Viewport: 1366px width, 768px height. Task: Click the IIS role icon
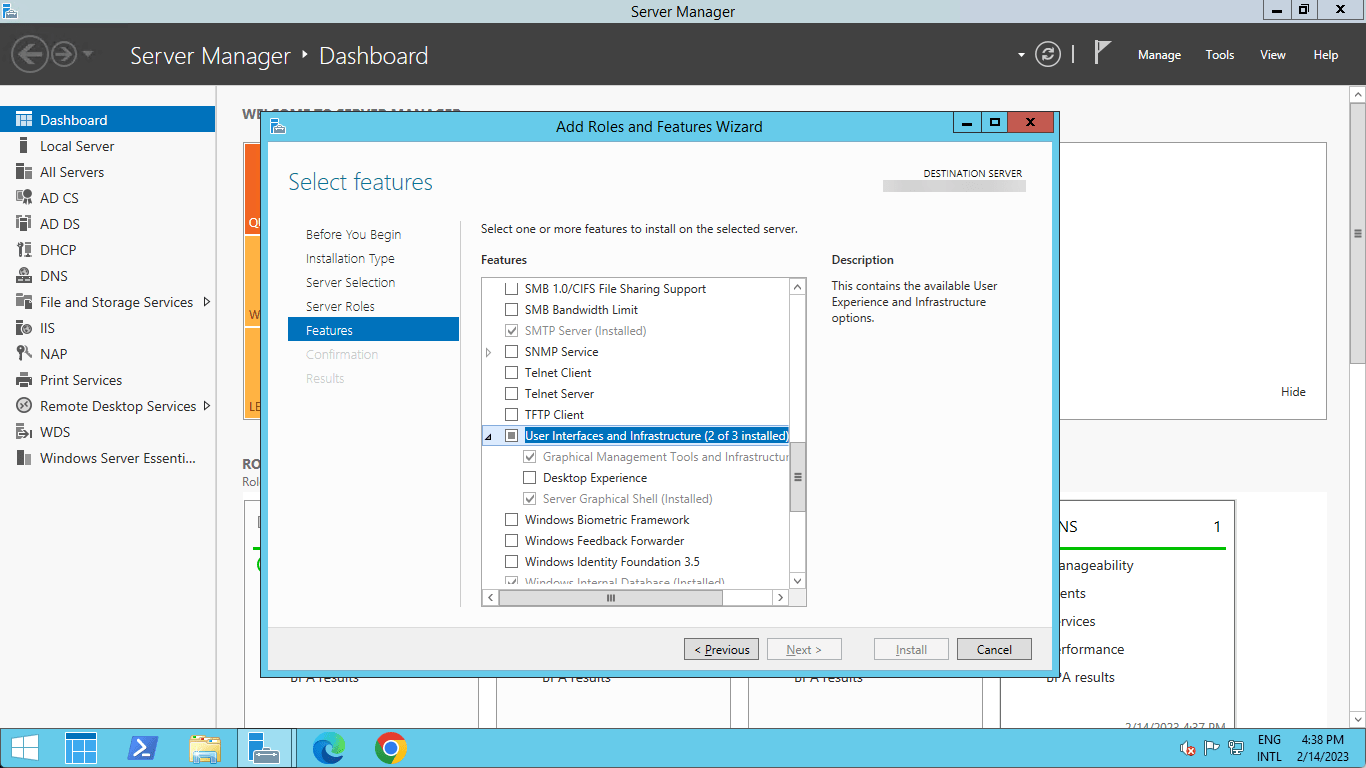tap(24, 328)
